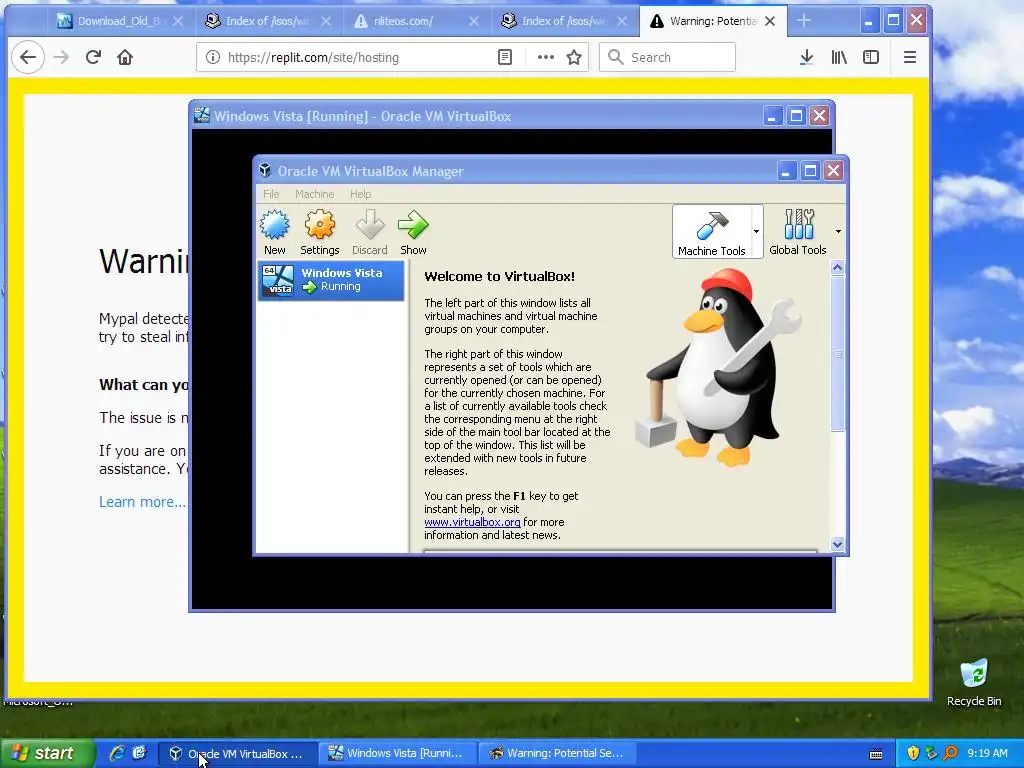Open the browser Downloads arrow icon
The image size is (1024, 768).
tap(807, 57)
